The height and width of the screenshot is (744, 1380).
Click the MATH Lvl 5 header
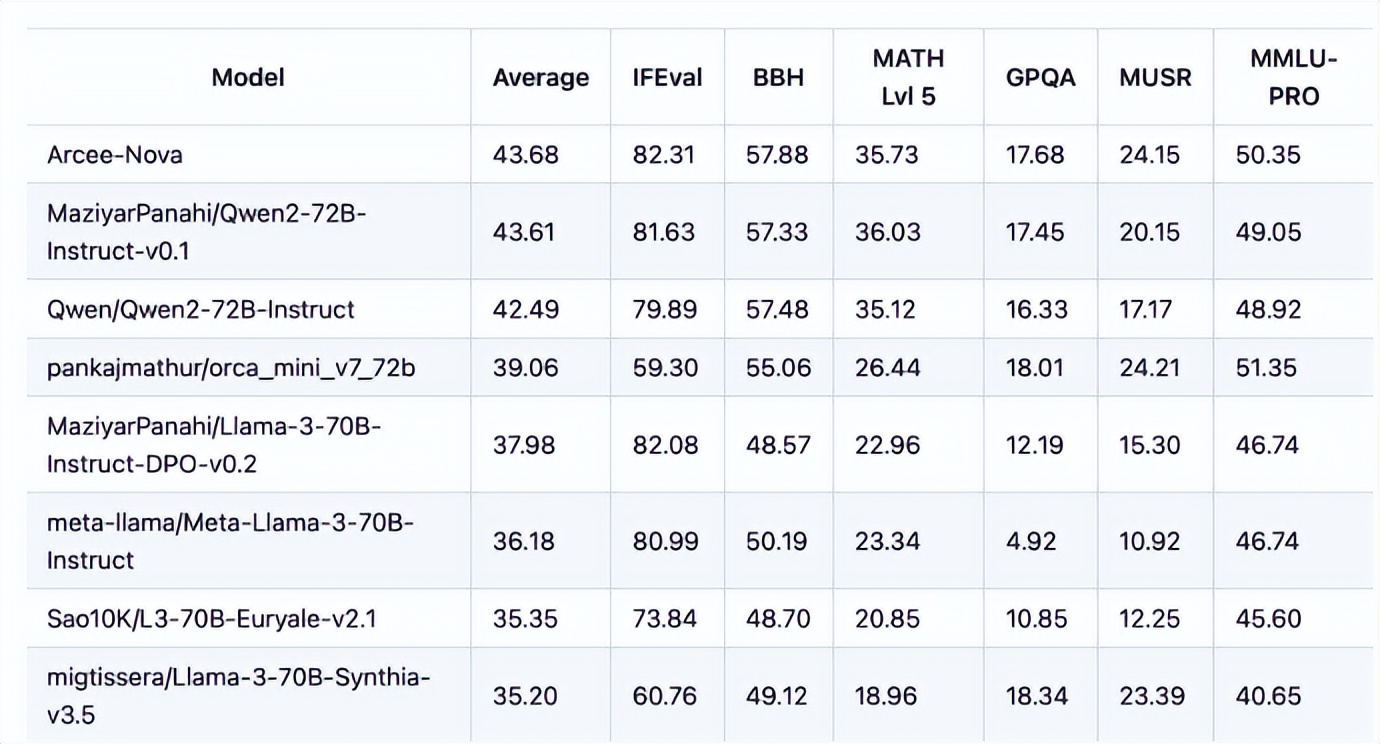(908, 77)
